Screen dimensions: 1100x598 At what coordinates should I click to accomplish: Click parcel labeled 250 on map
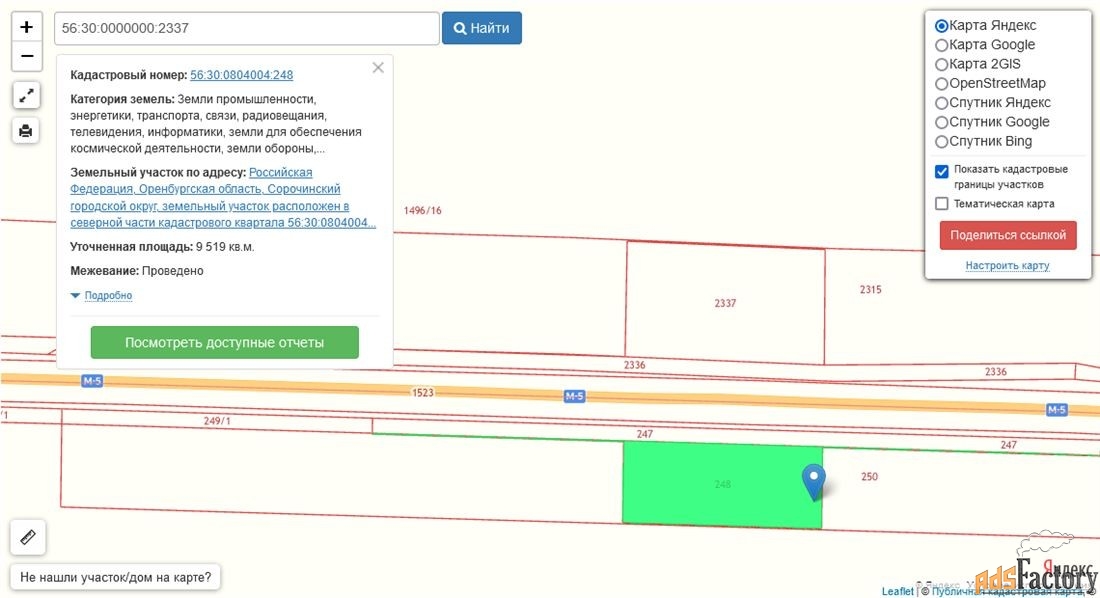click(869, 477)
